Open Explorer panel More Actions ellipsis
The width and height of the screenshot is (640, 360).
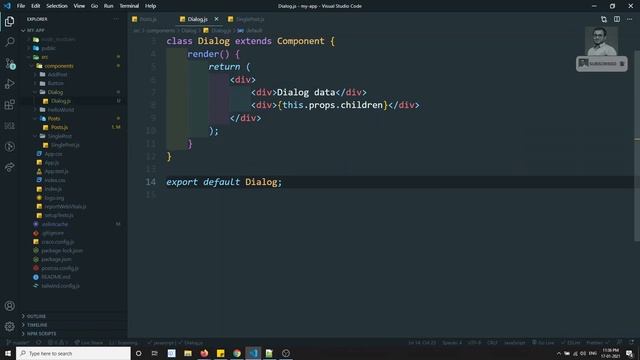pyautogui.click(x=116, y=19)
